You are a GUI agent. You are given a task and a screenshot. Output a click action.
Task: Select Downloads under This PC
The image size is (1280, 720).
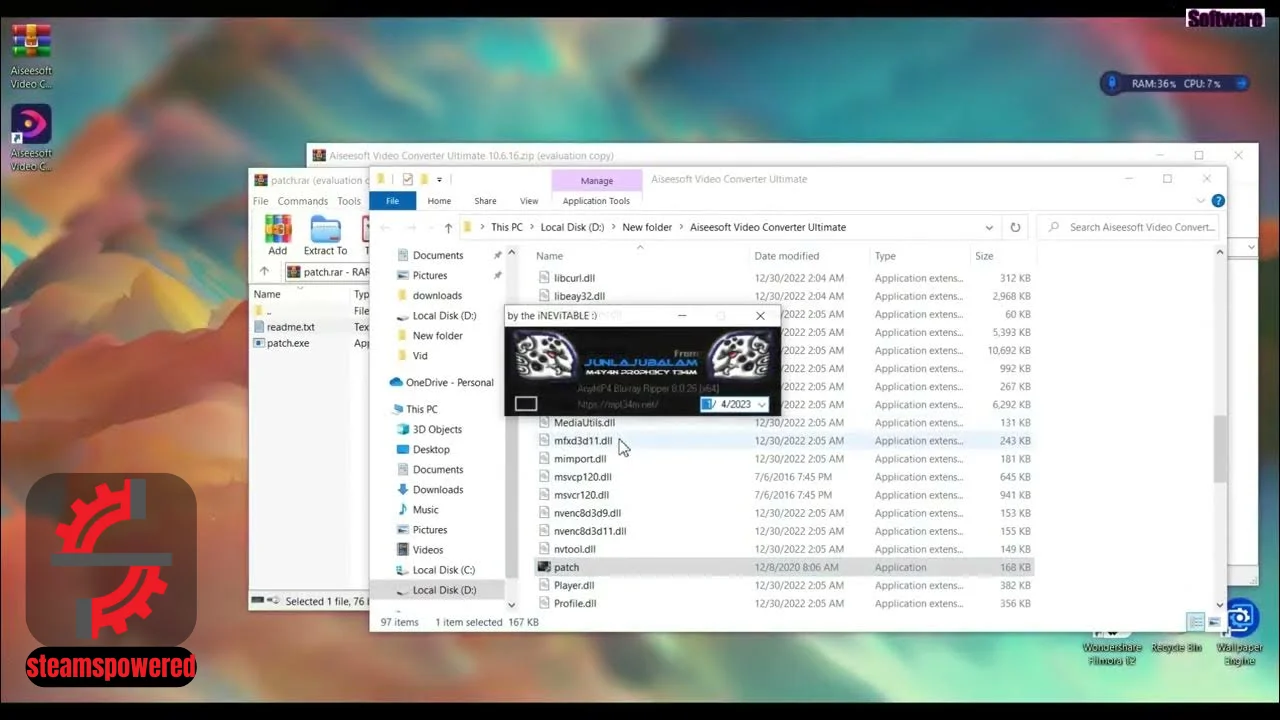(438, 489)
